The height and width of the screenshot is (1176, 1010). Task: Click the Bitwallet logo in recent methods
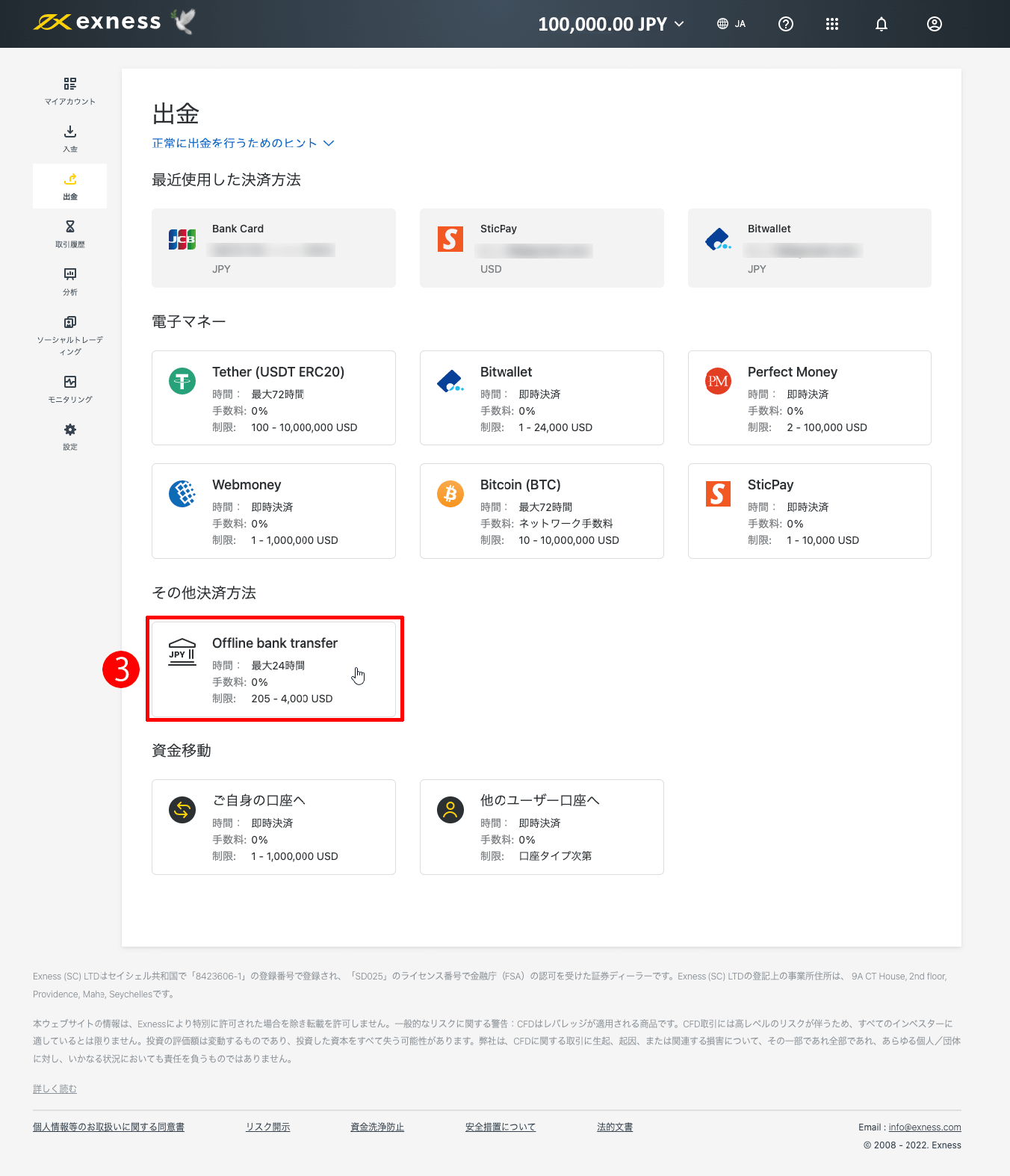pos(718,239)
